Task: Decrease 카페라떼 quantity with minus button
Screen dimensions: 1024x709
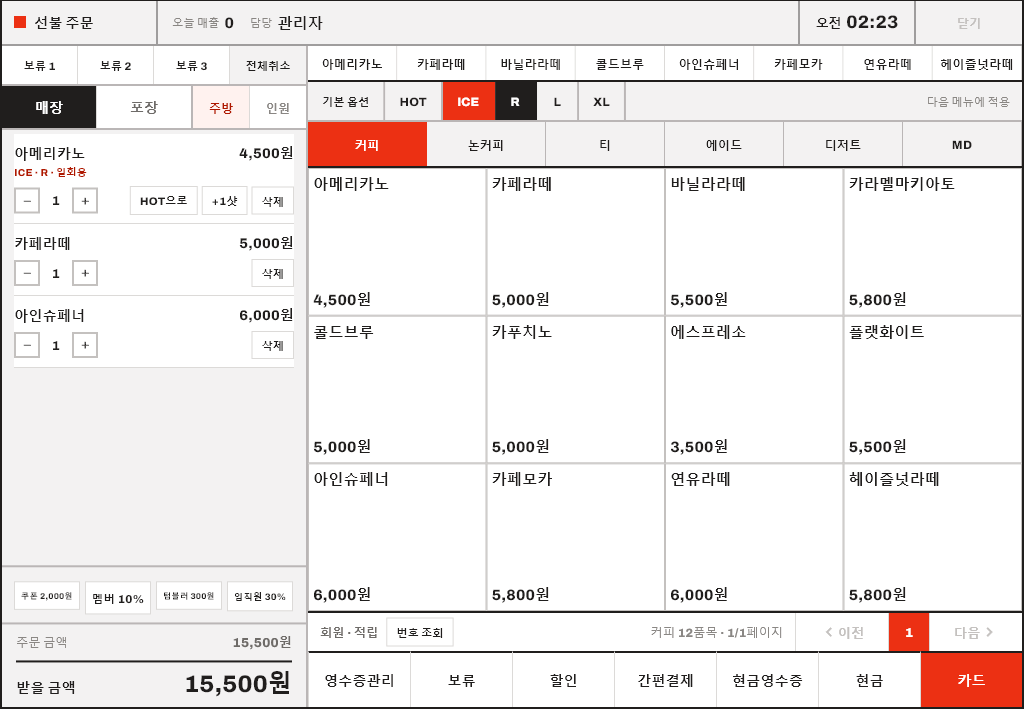Action: [x=27, y=273]
